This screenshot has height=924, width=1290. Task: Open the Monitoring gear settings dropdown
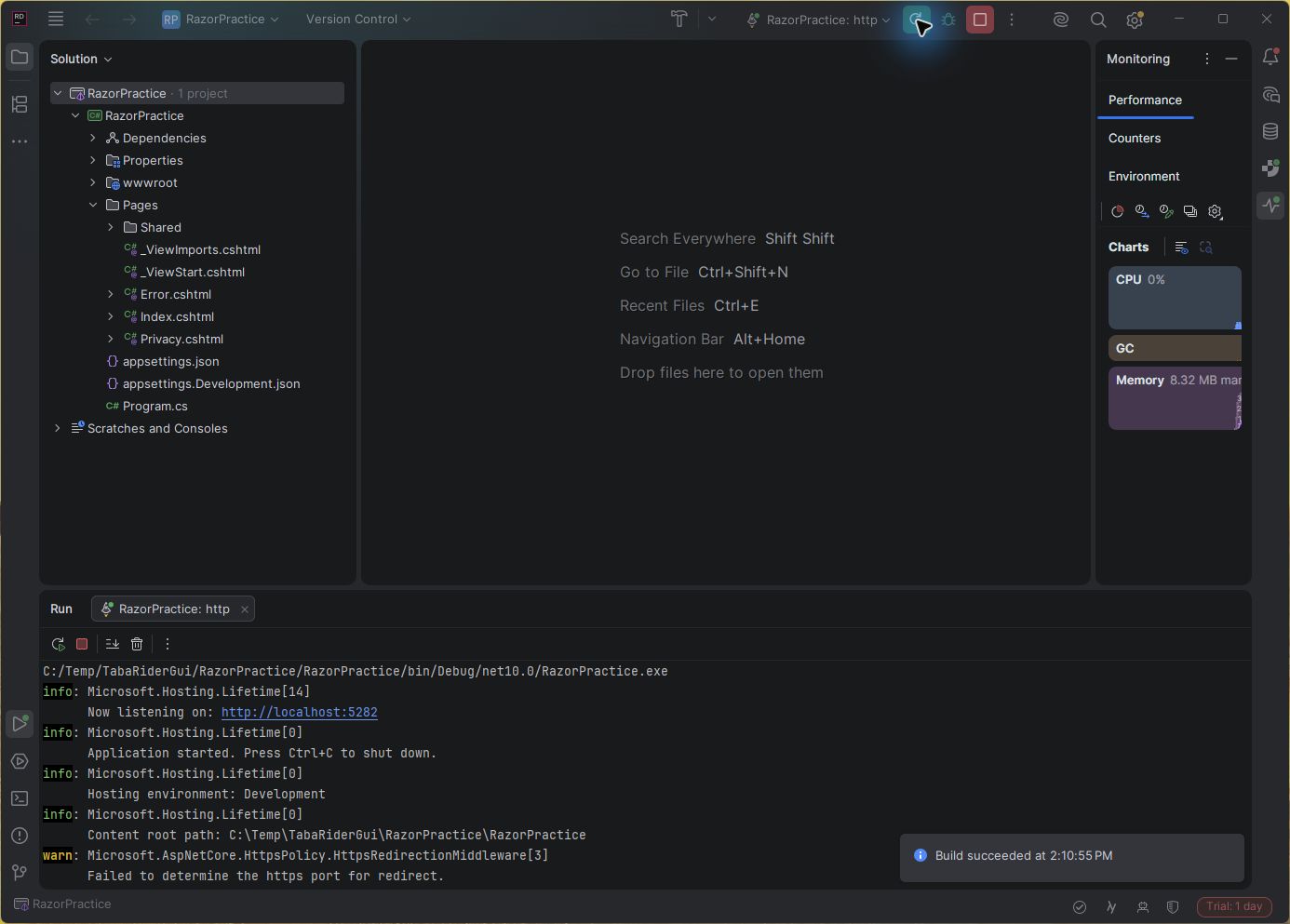(x=1216, y=212)
